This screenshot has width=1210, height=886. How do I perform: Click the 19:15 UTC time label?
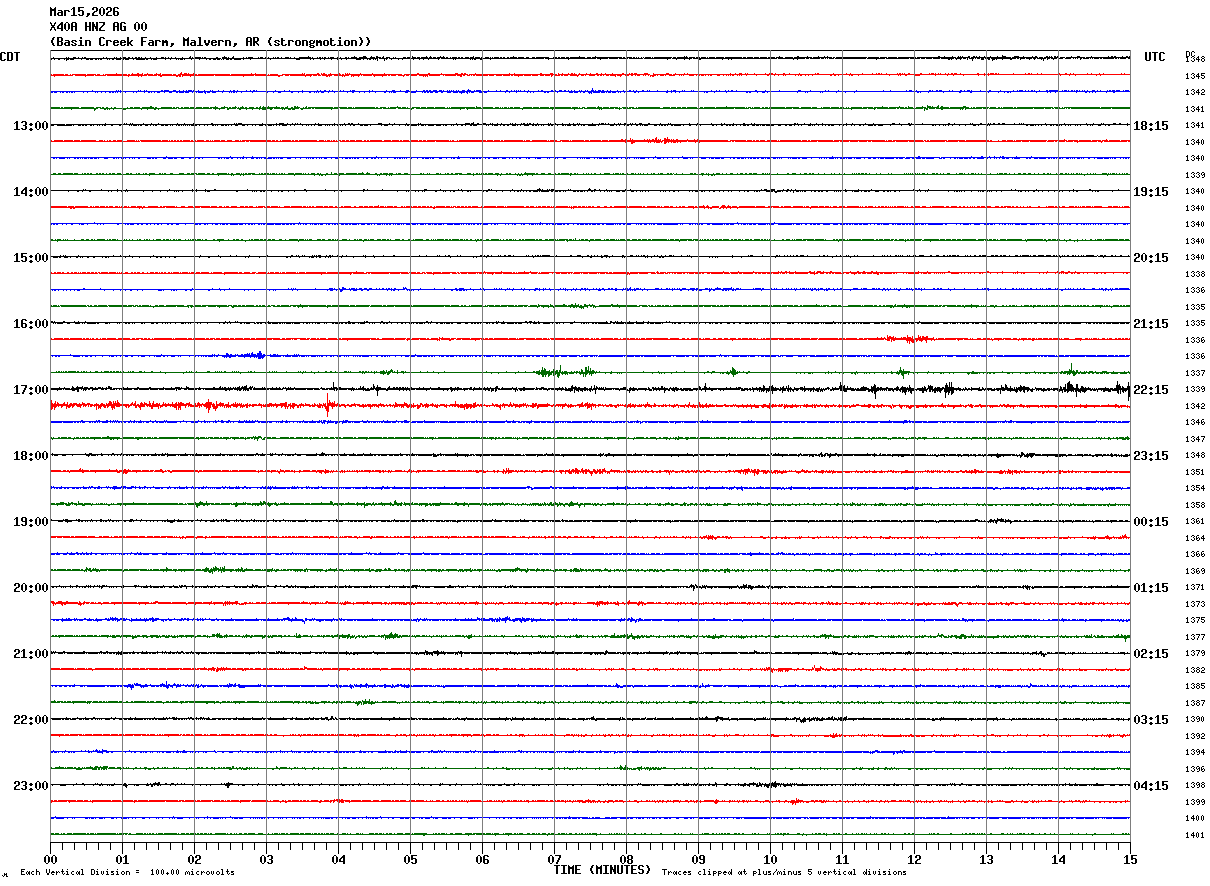(1151, 192)
